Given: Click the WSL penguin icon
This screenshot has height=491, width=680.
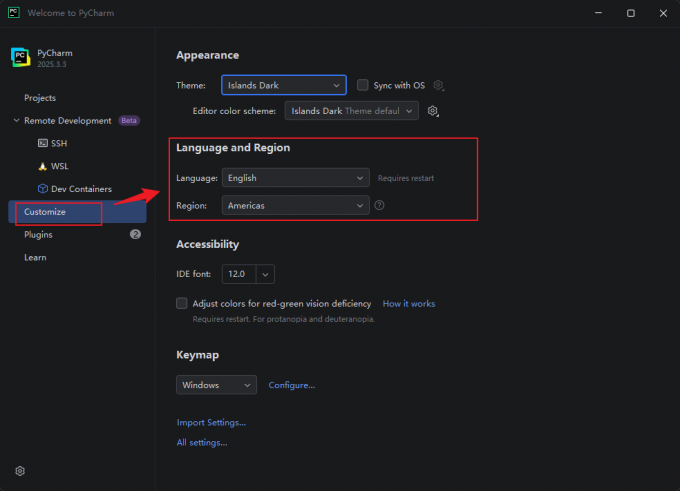Looking at the screenshot, I should point(42,166).
